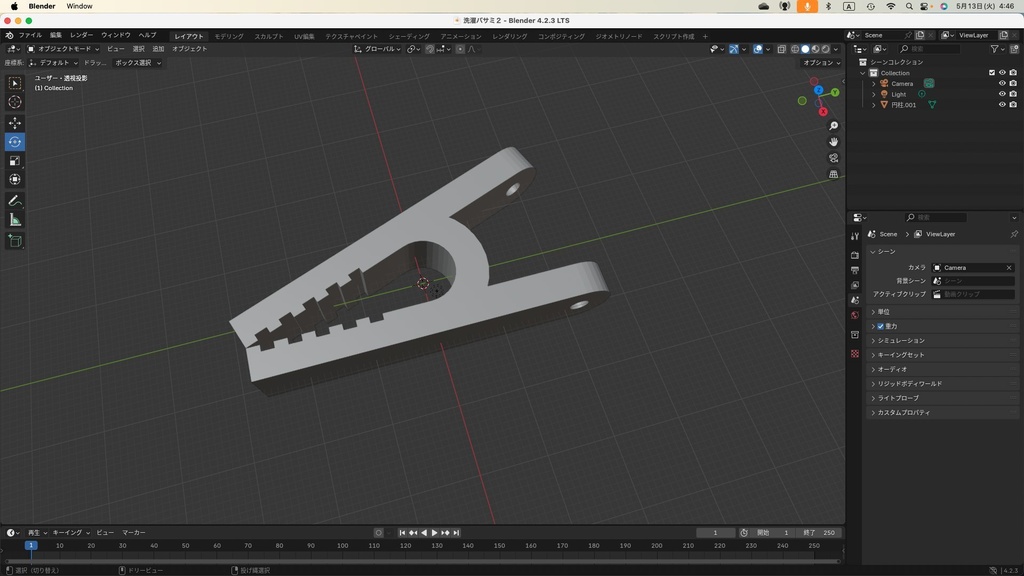Click the Add Cube tool icon

click(x=15, y=241)
